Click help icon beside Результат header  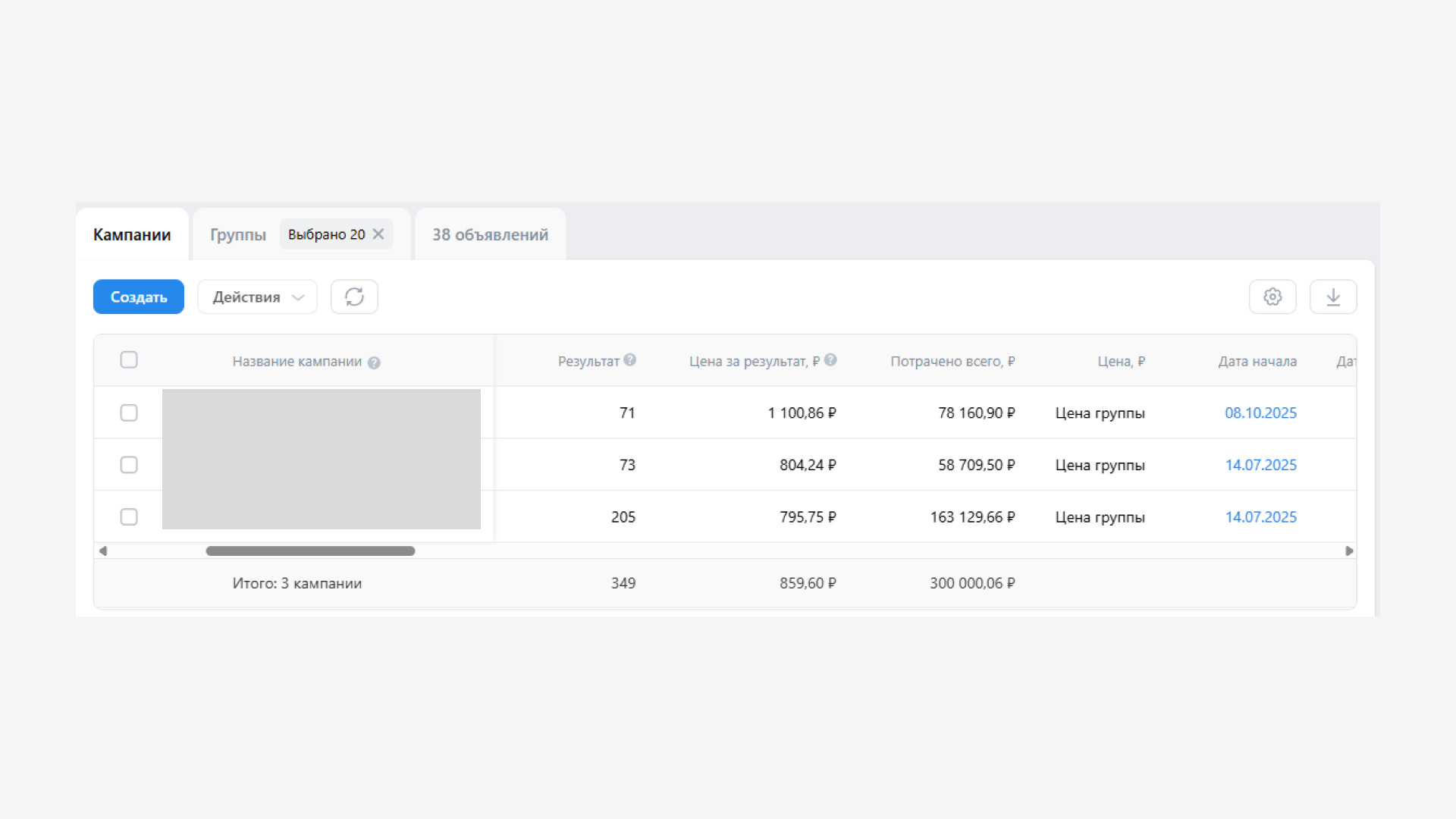coord(630,360)
